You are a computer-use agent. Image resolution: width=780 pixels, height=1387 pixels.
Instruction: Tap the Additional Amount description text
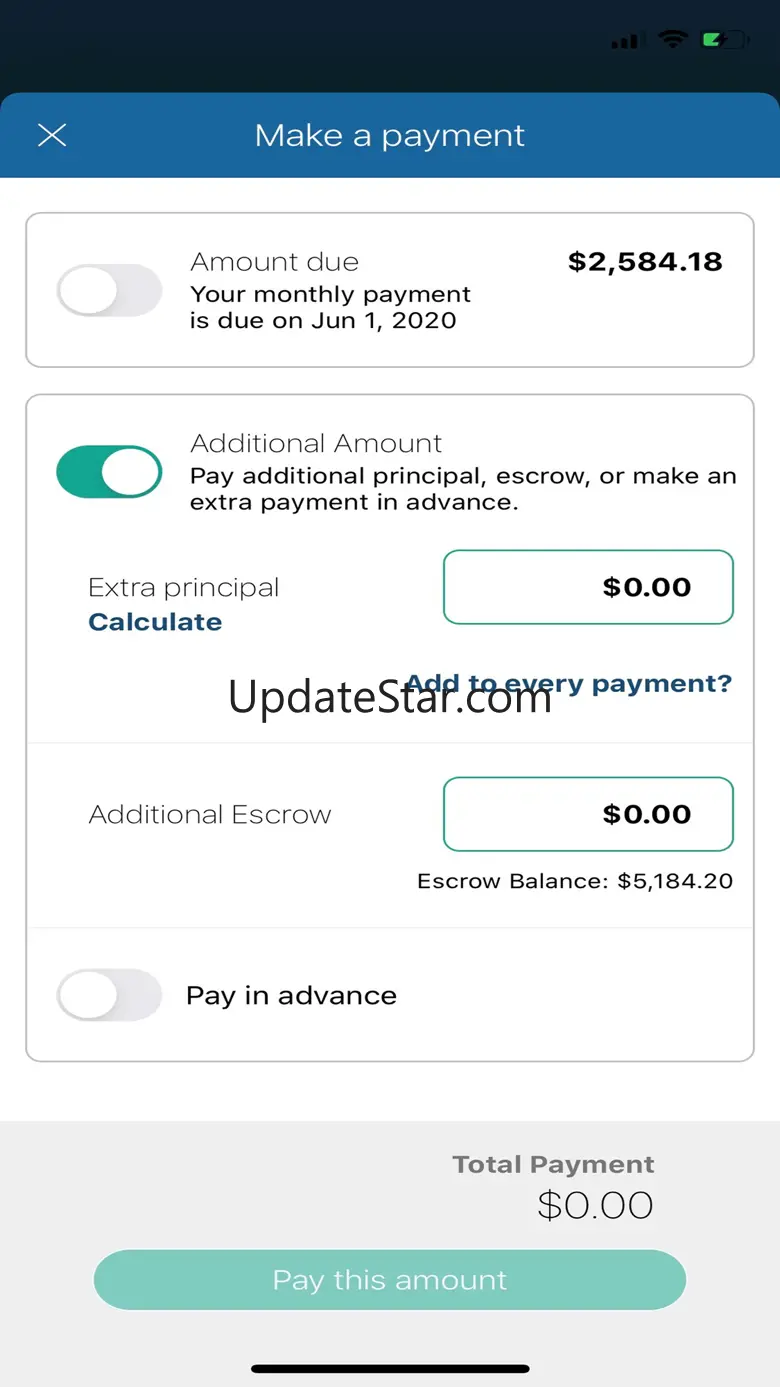[x=463, y=489]
